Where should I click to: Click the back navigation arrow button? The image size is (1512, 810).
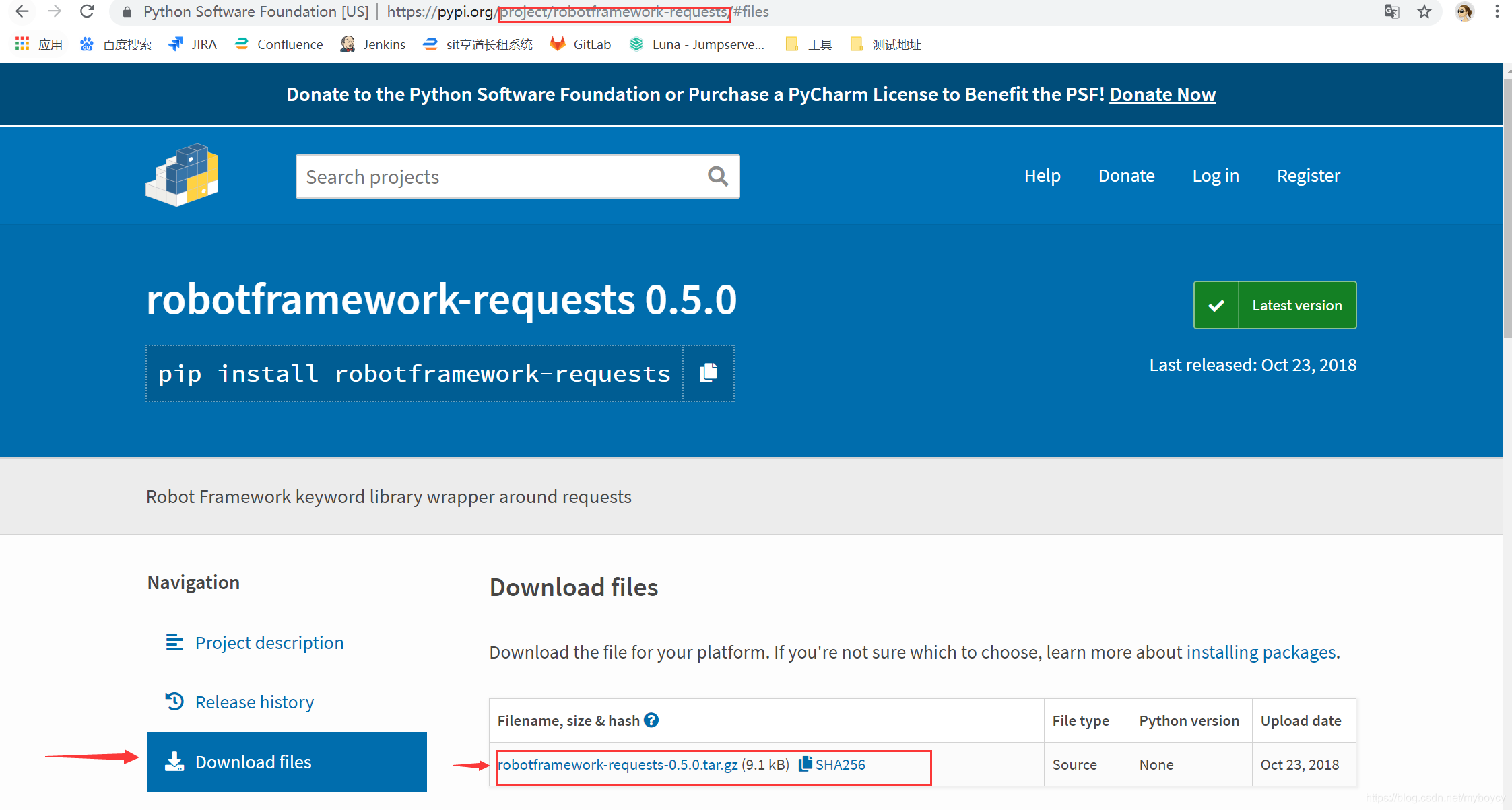20,11
